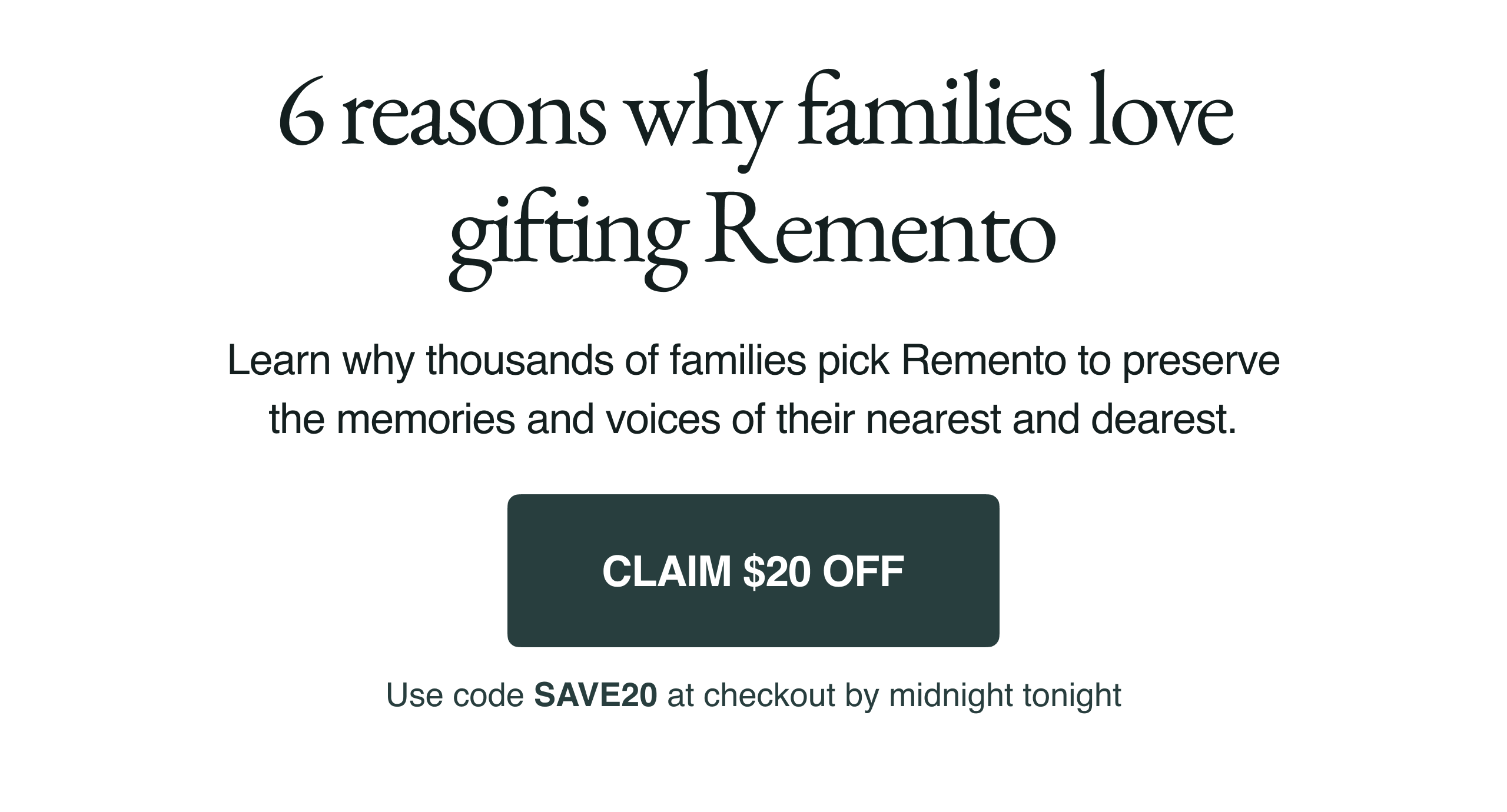Viewport: 1507px width, 812px height.
Task: Click the word "Learn" starting the subheading
Action: (278, 360)
